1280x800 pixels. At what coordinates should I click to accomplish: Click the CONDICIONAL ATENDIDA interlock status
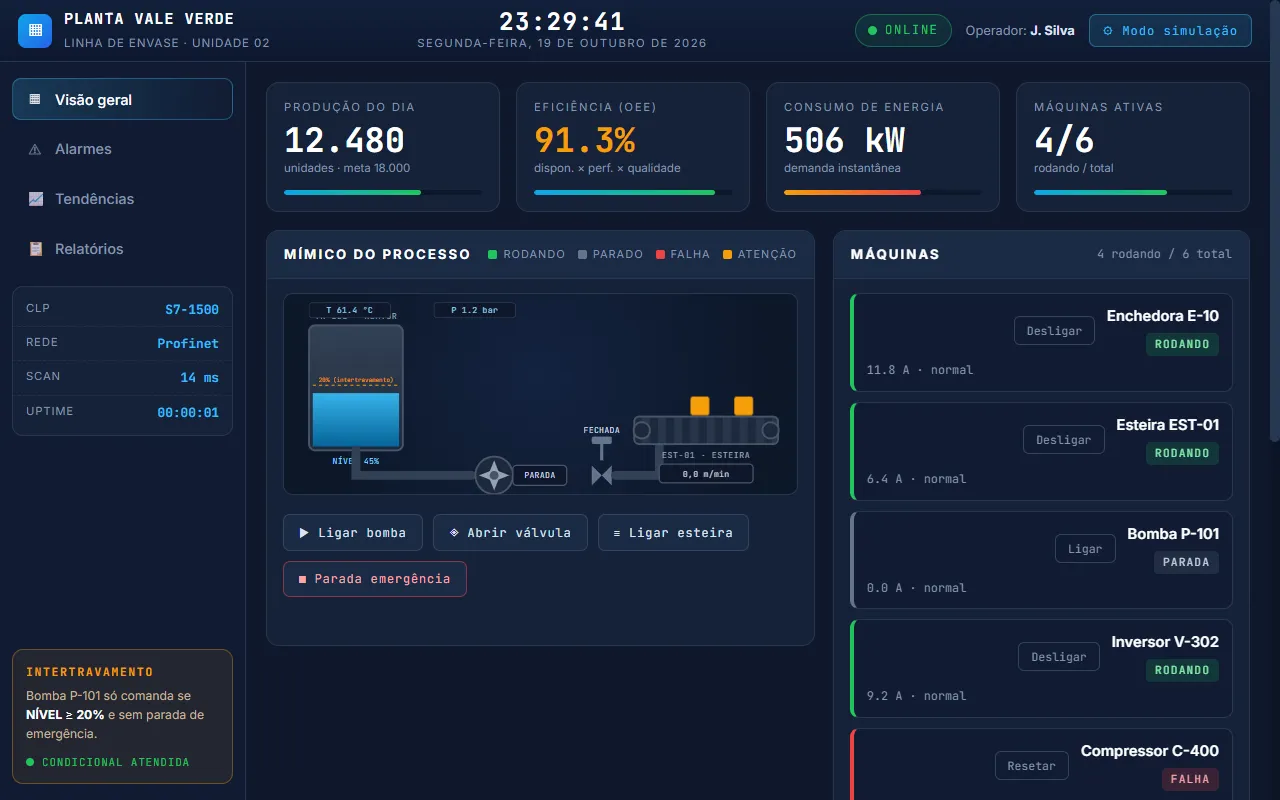107,762
